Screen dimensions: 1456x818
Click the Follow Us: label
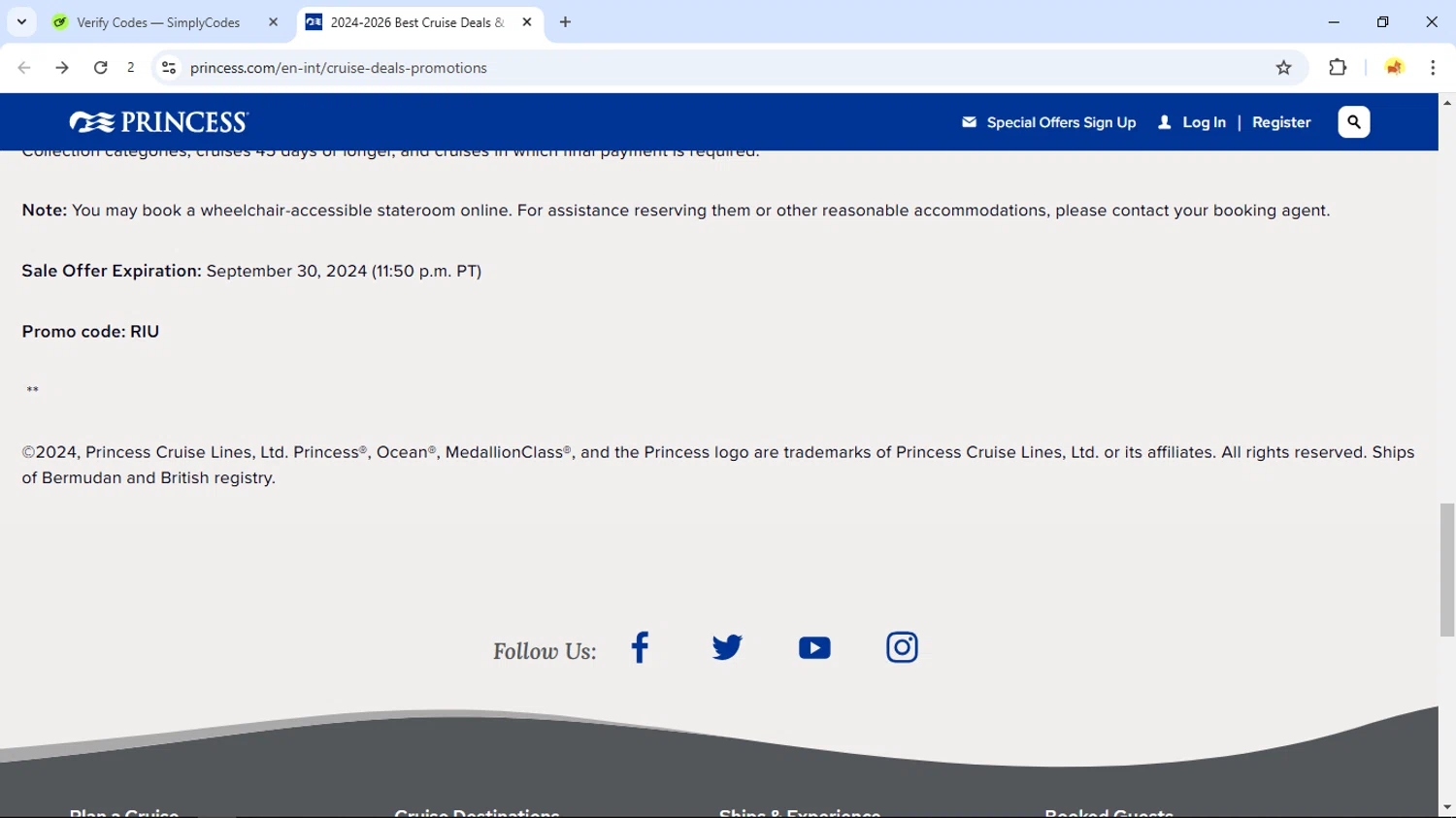[x=545, y=651]
